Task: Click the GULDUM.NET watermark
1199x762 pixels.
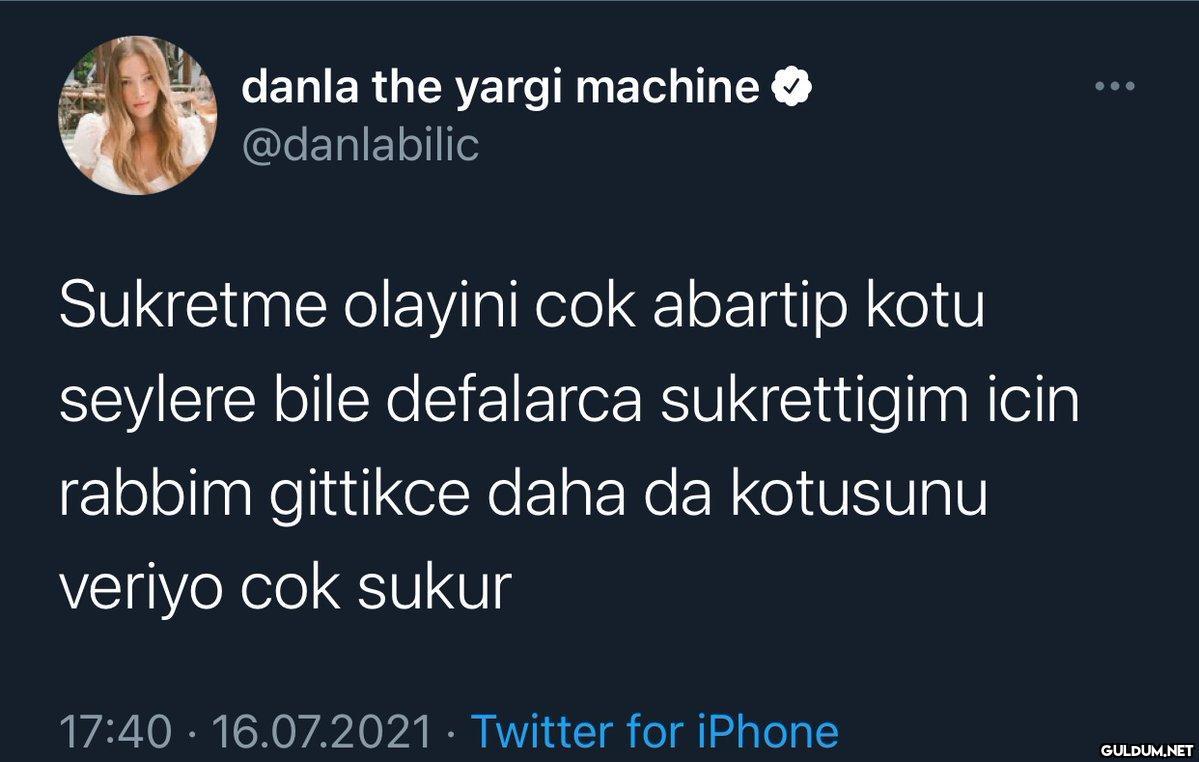Action: 1146,751
